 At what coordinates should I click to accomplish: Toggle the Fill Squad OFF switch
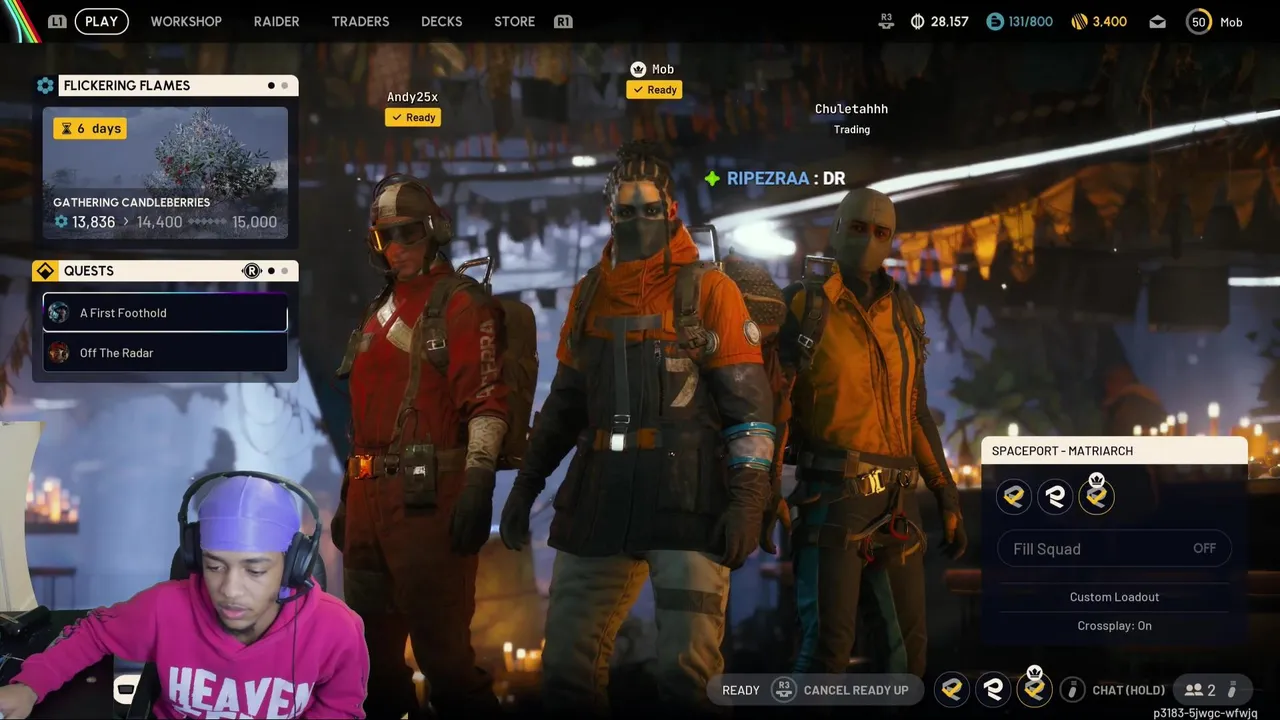click(x=1114, y=549)
